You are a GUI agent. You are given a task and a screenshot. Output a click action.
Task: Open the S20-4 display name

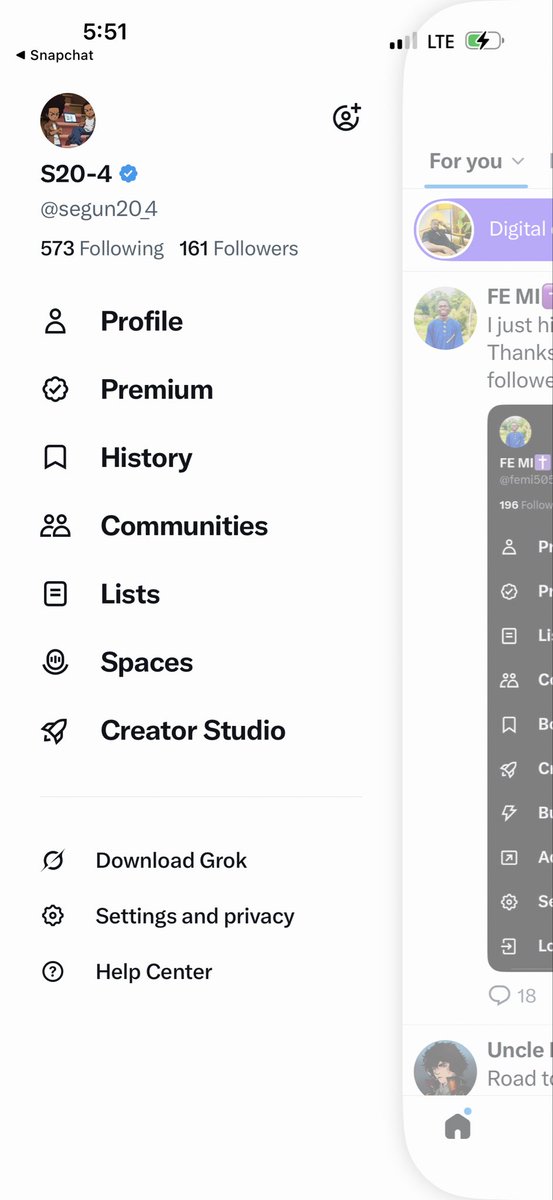coord(76,174)
